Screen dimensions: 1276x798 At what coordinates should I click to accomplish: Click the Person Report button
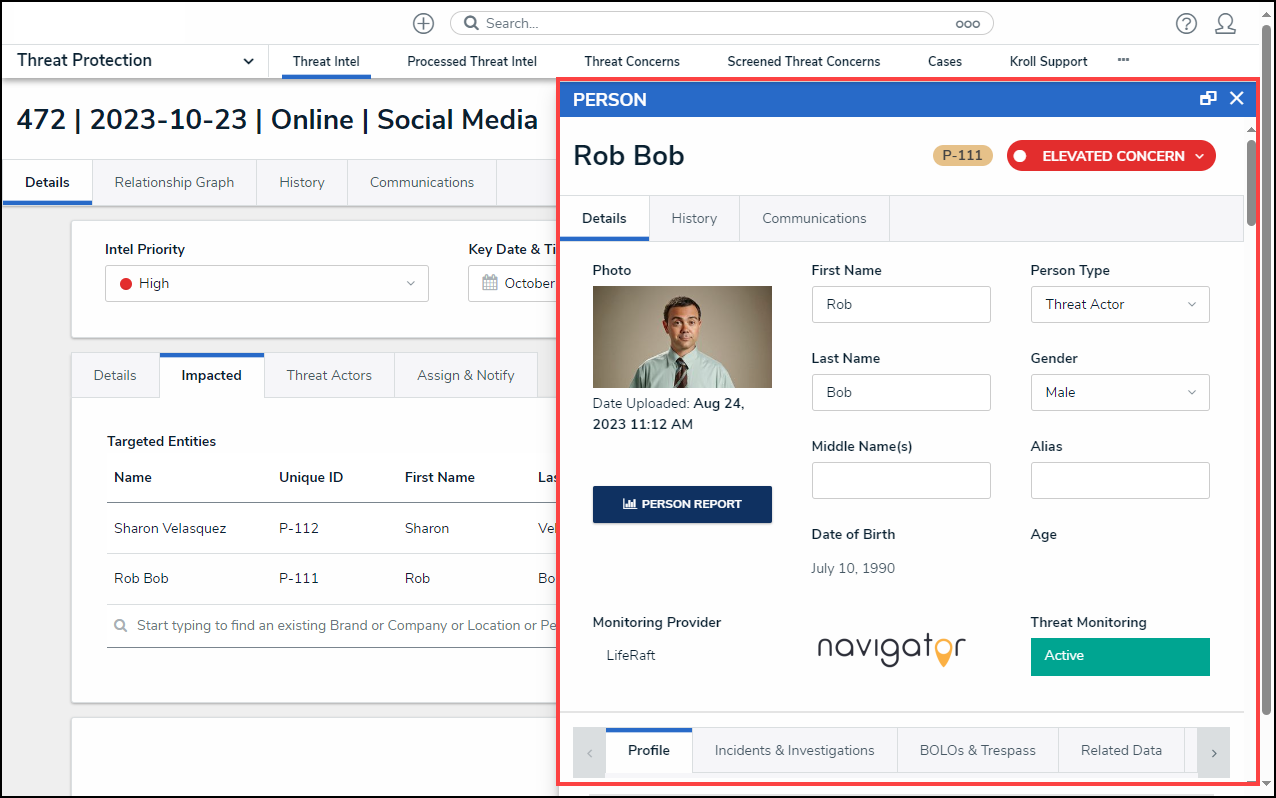click(682, 504)
